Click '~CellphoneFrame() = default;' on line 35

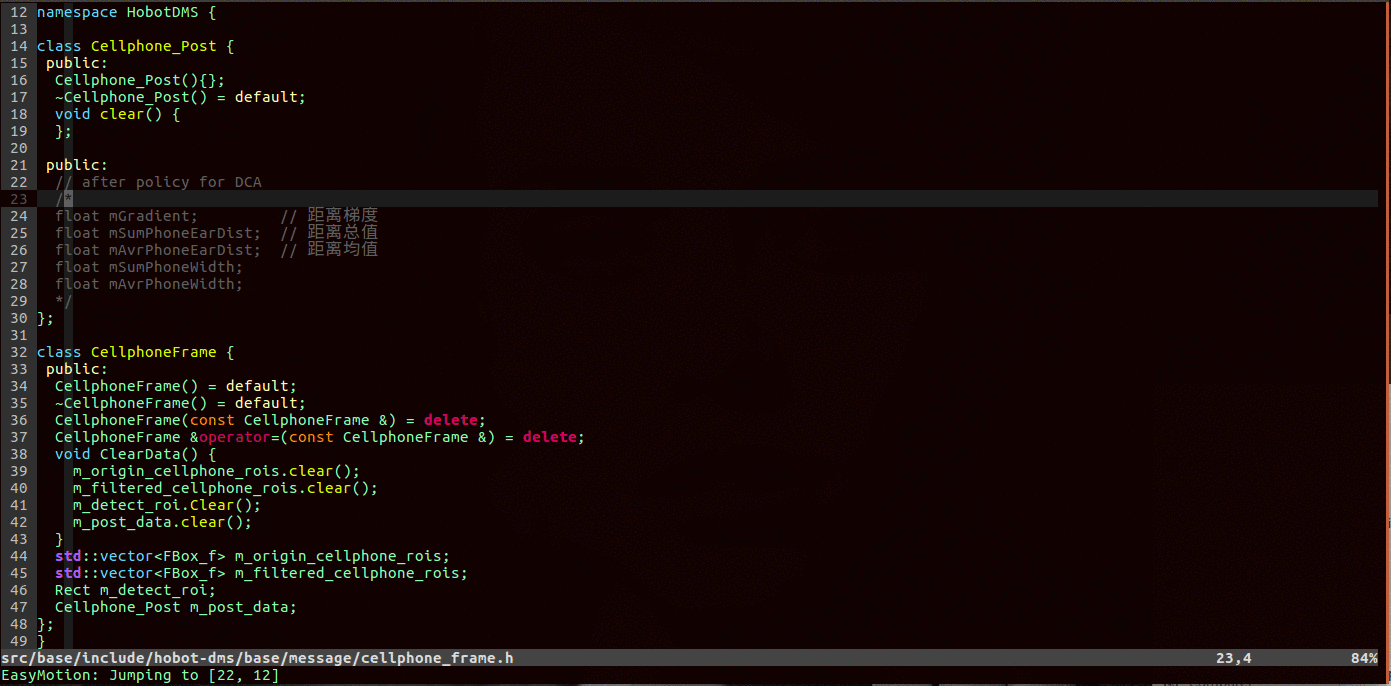(x=180, y=404)
